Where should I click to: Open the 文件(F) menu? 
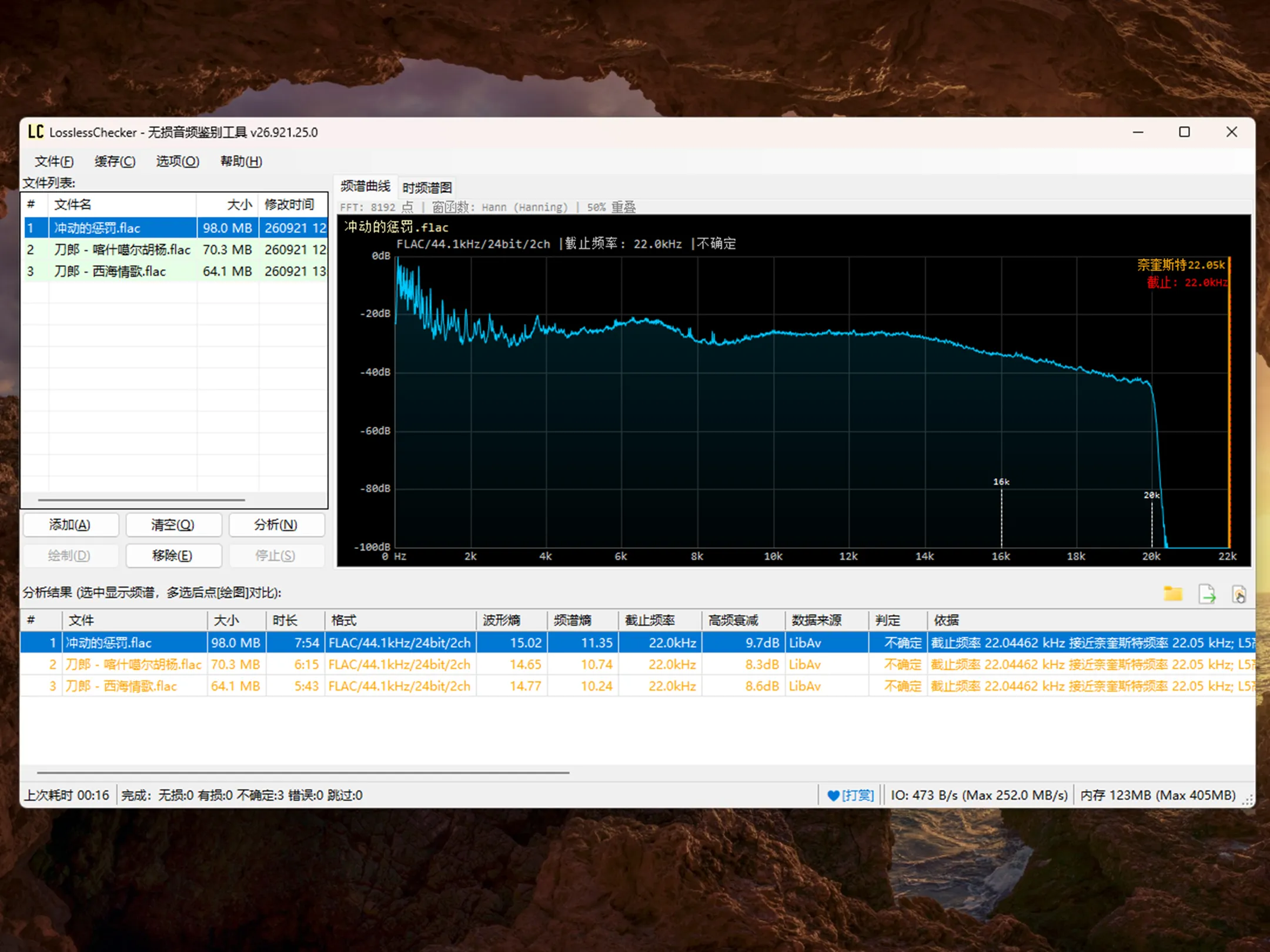click(x=54, y=161)
